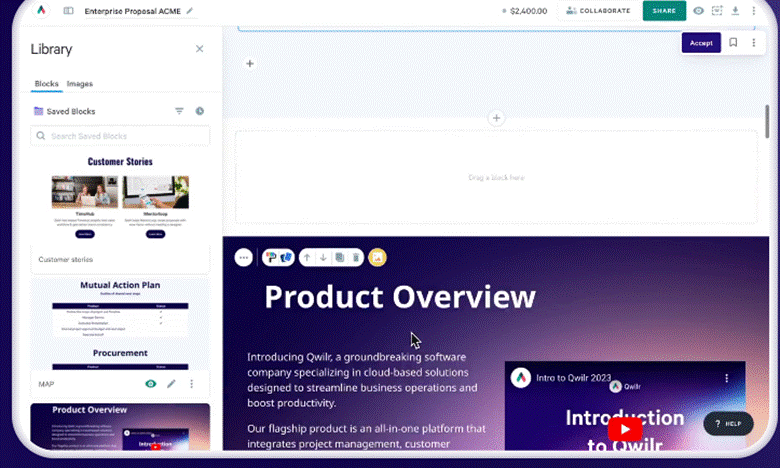This screenshot has height=468, width=780.
Task: Open the filter options for Saved Blocks
Action: pos(179,111)
